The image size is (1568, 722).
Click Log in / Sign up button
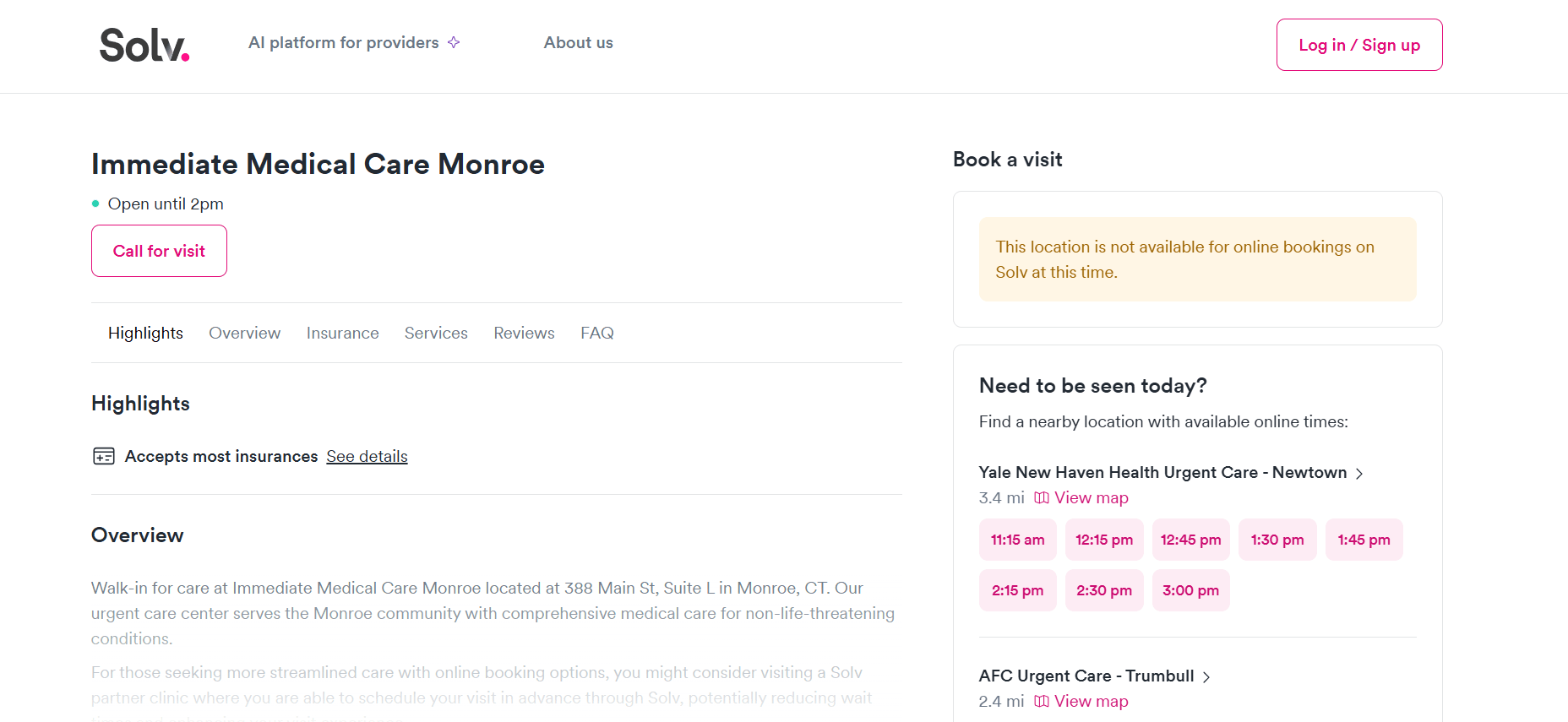pos(1359,45)
